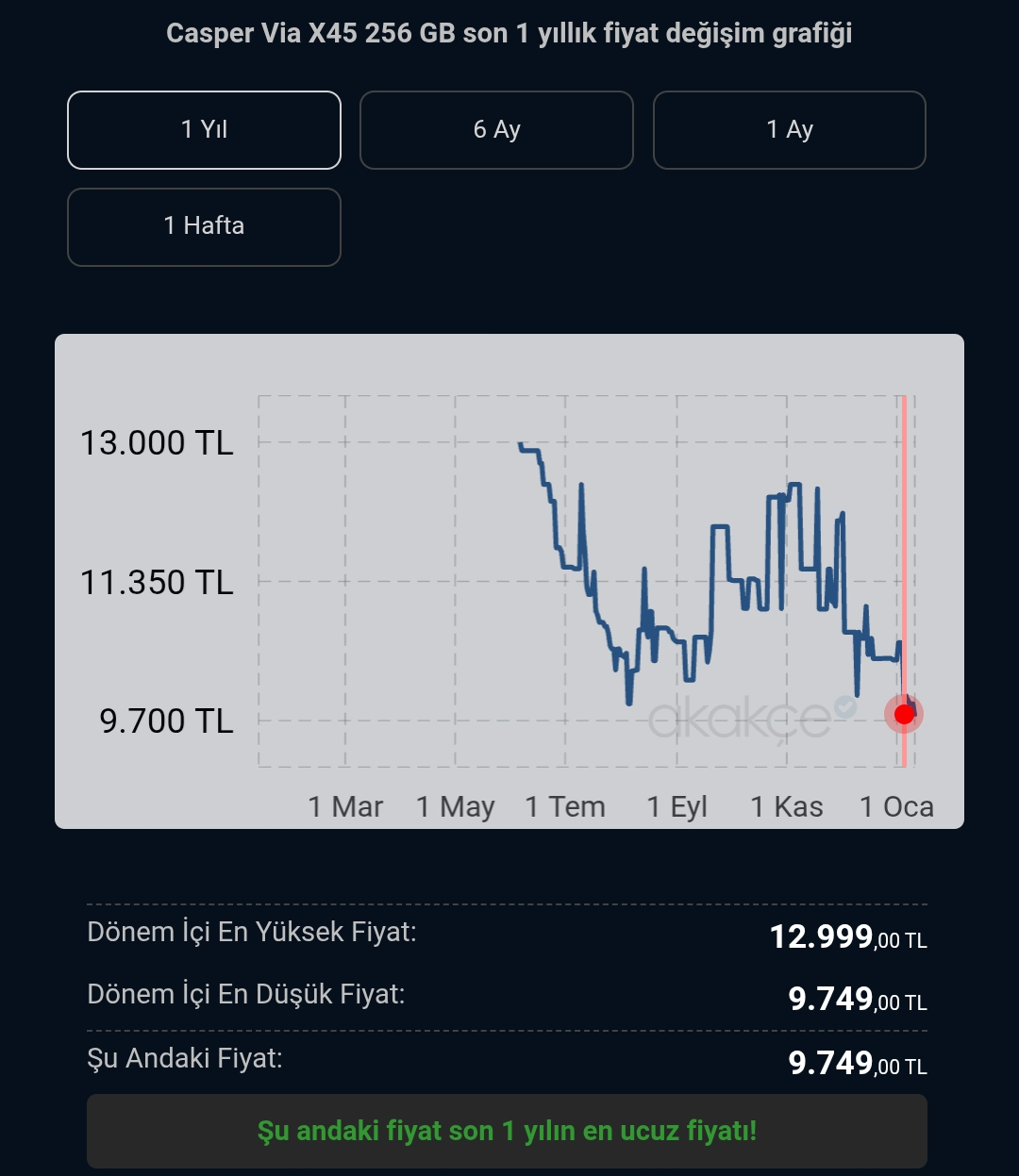Click the 1 May date label
The image size is (1019, 1176).
[456, 807]
